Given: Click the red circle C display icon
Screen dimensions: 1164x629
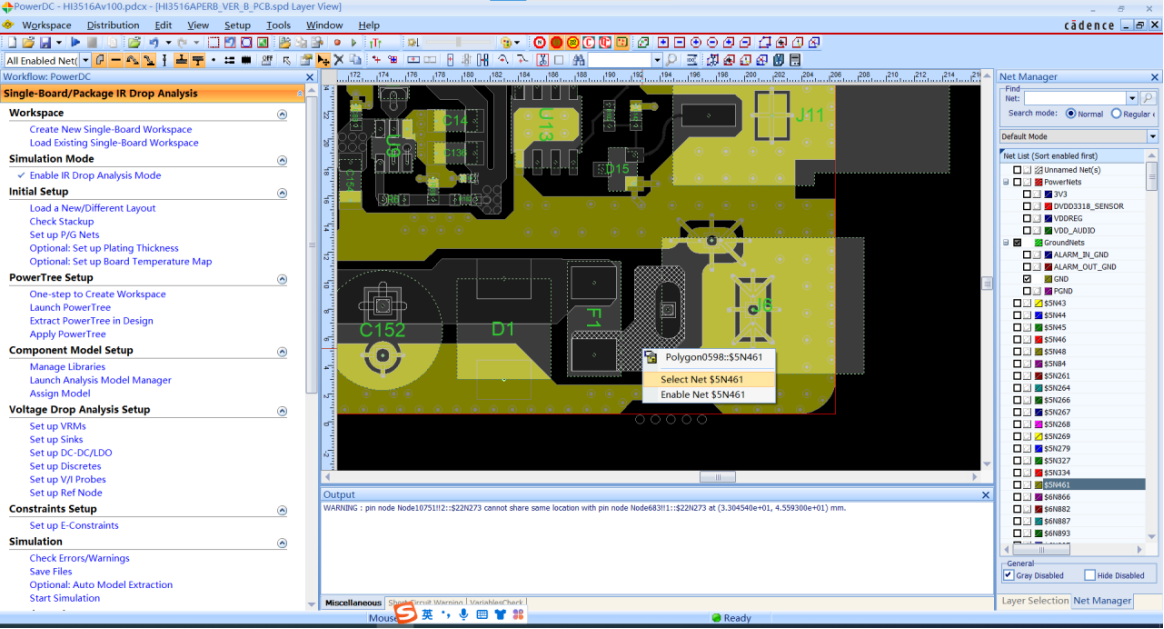Looking at the screenshot, I should [589, 43].
